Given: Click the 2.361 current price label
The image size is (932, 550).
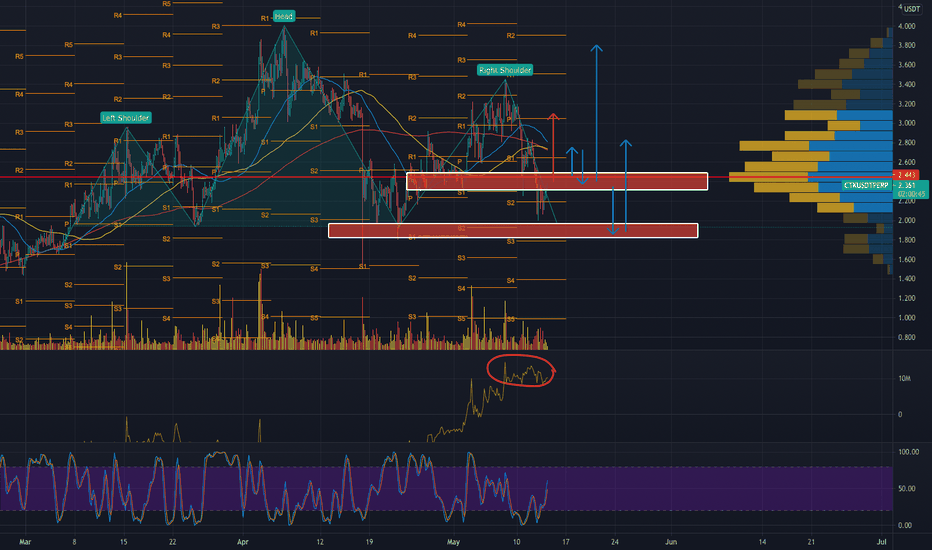Looking at the screenshot, I should [x=906, y=186].
